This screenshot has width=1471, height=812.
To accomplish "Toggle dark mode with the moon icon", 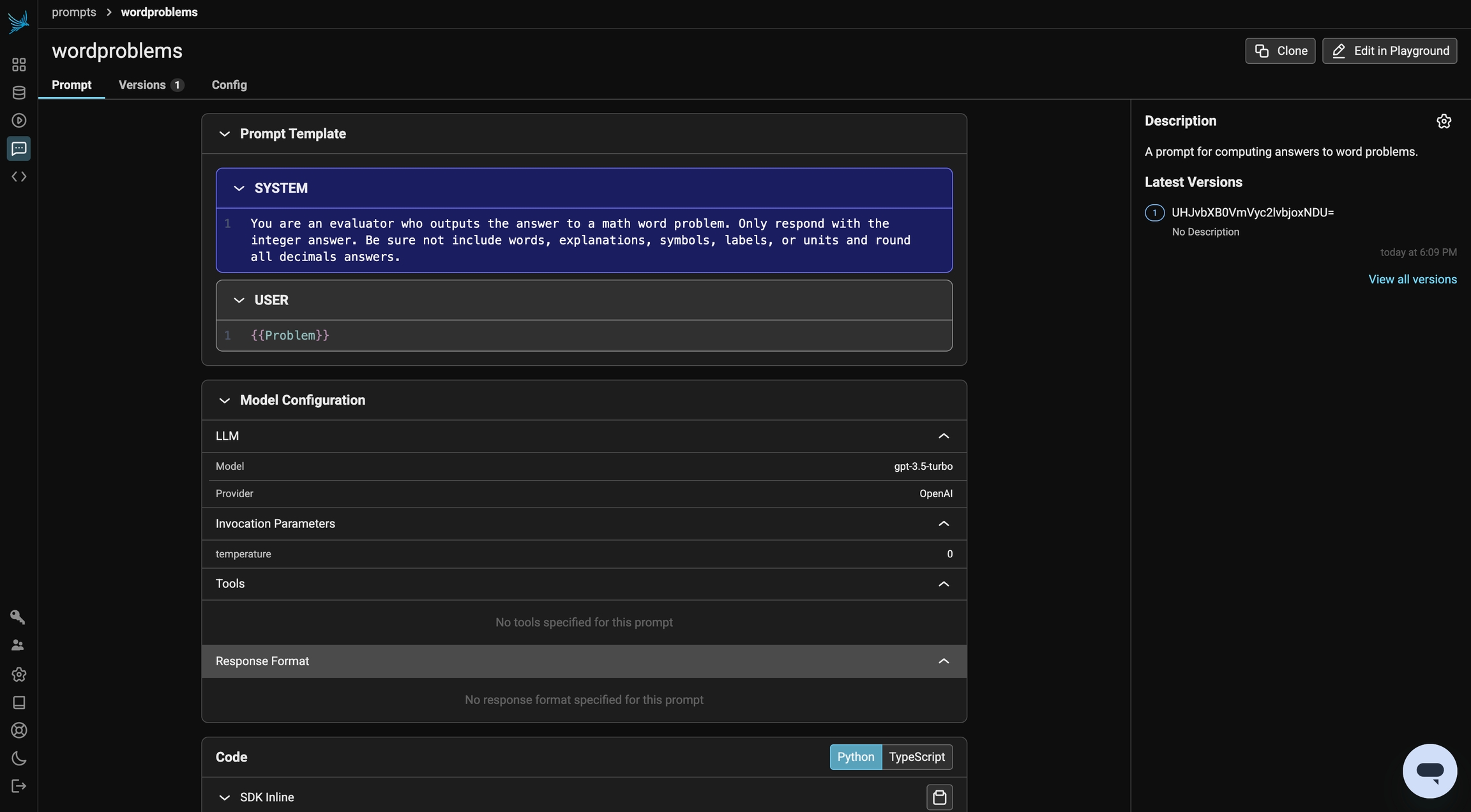I will pyautogui.click(x=19, y=758).
